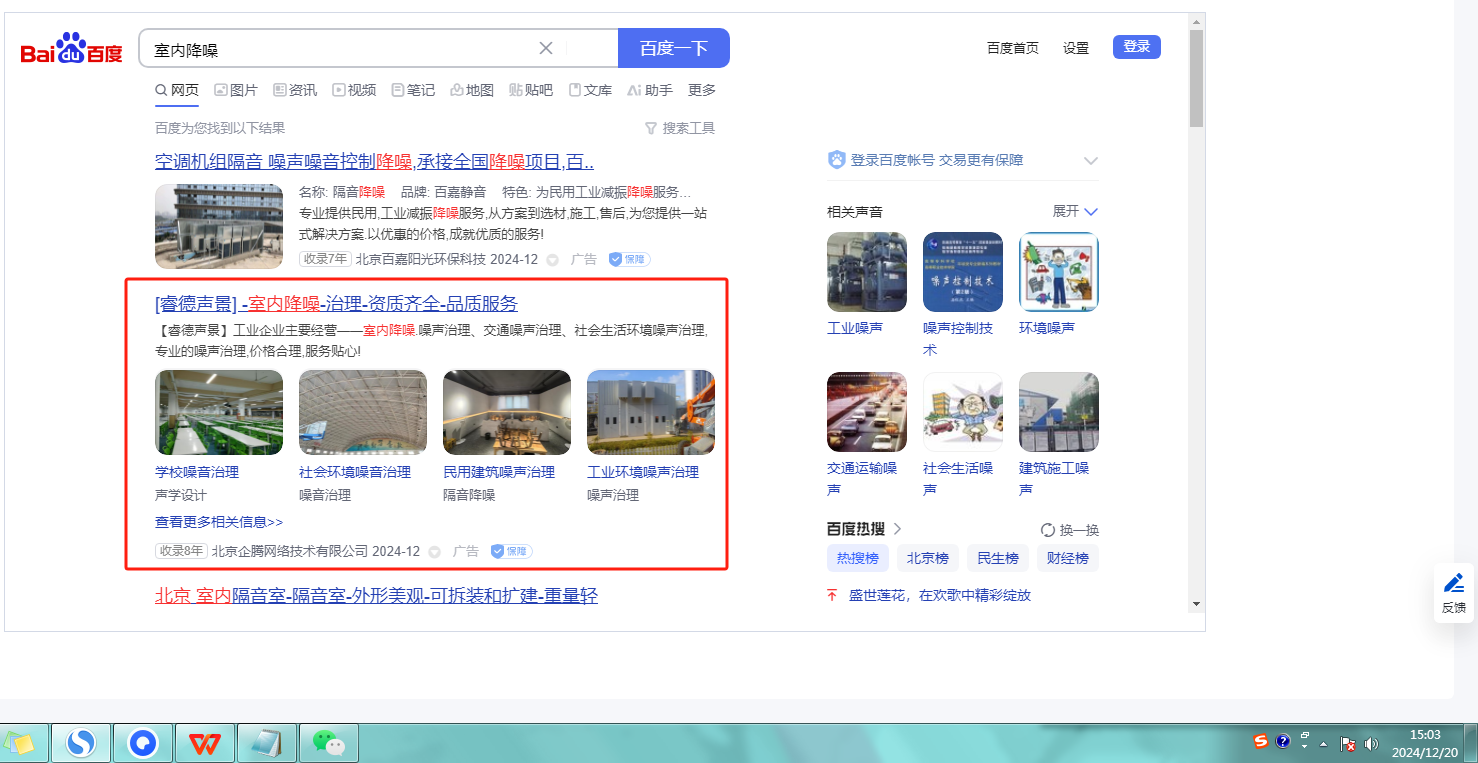1478x763 pixels.
Task: Open dropdown arrow next to 北京企腾网络技术有限公司 2024-12
Action: 434,552
